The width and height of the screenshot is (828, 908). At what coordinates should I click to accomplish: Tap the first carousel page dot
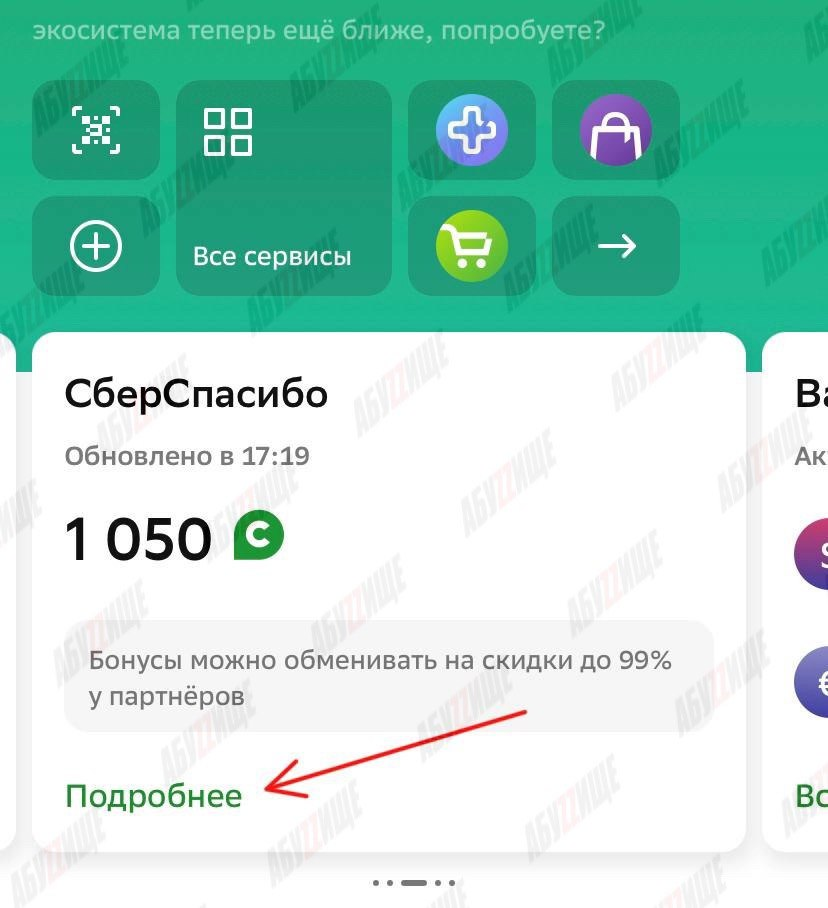(376, 883)
